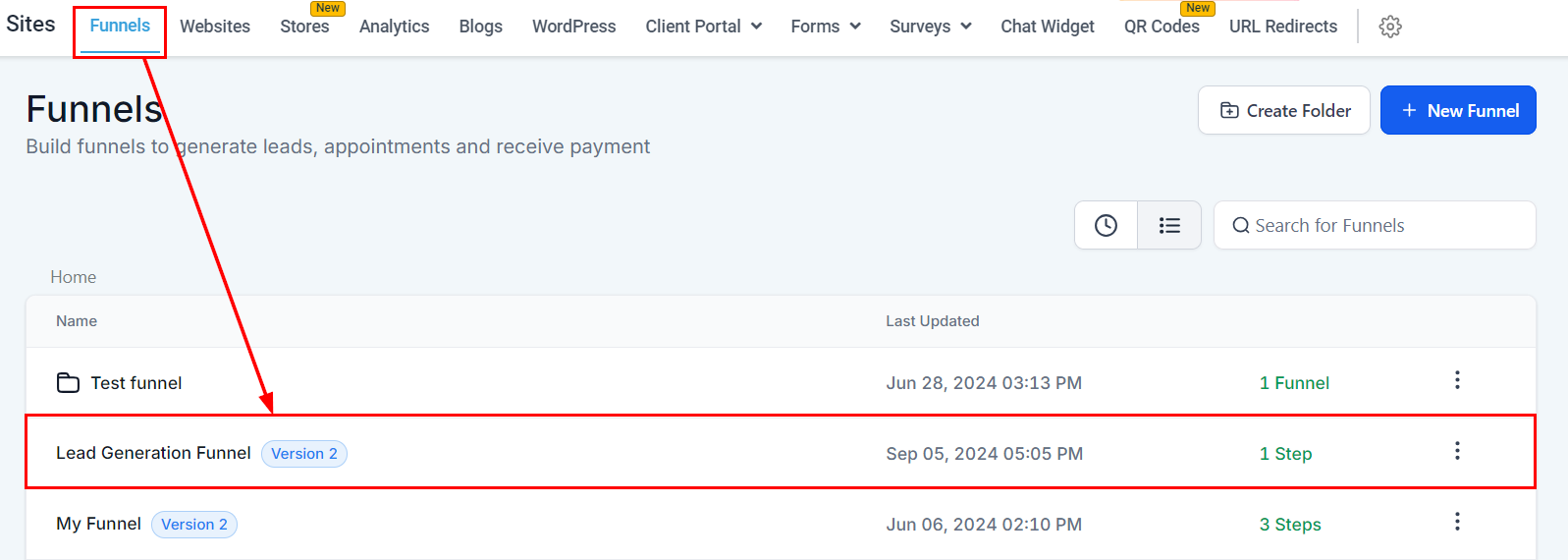
Task: Click the 1 Funnel count text
Action: pos(1294,383)
